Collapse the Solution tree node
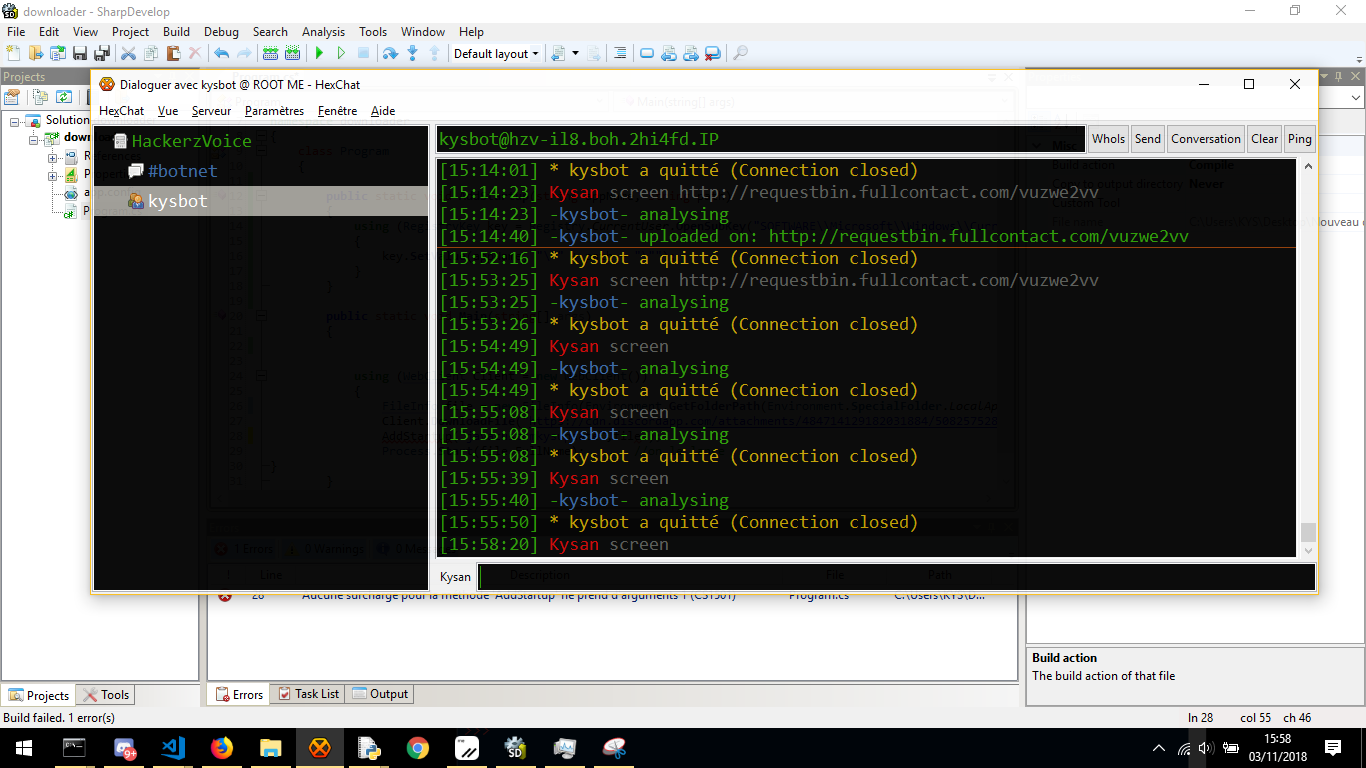Image resolution: width=1366 pixels, height=768 pixels. click(17, 121)
